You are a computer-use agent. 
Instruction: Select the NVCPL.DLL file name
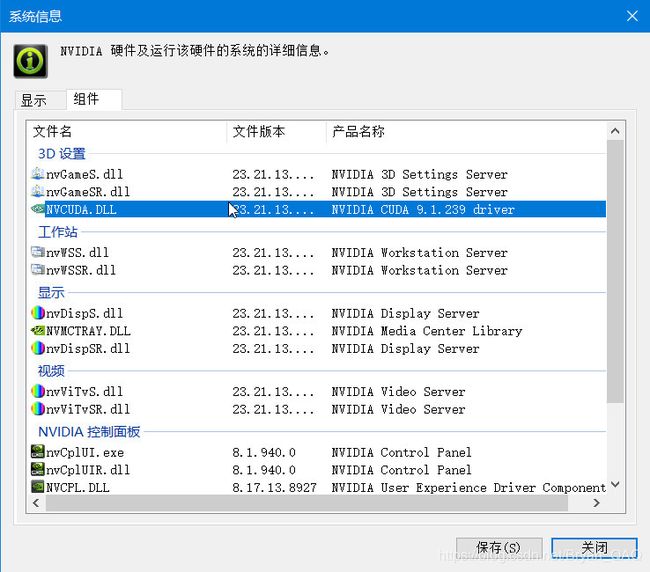click(78, 487)
